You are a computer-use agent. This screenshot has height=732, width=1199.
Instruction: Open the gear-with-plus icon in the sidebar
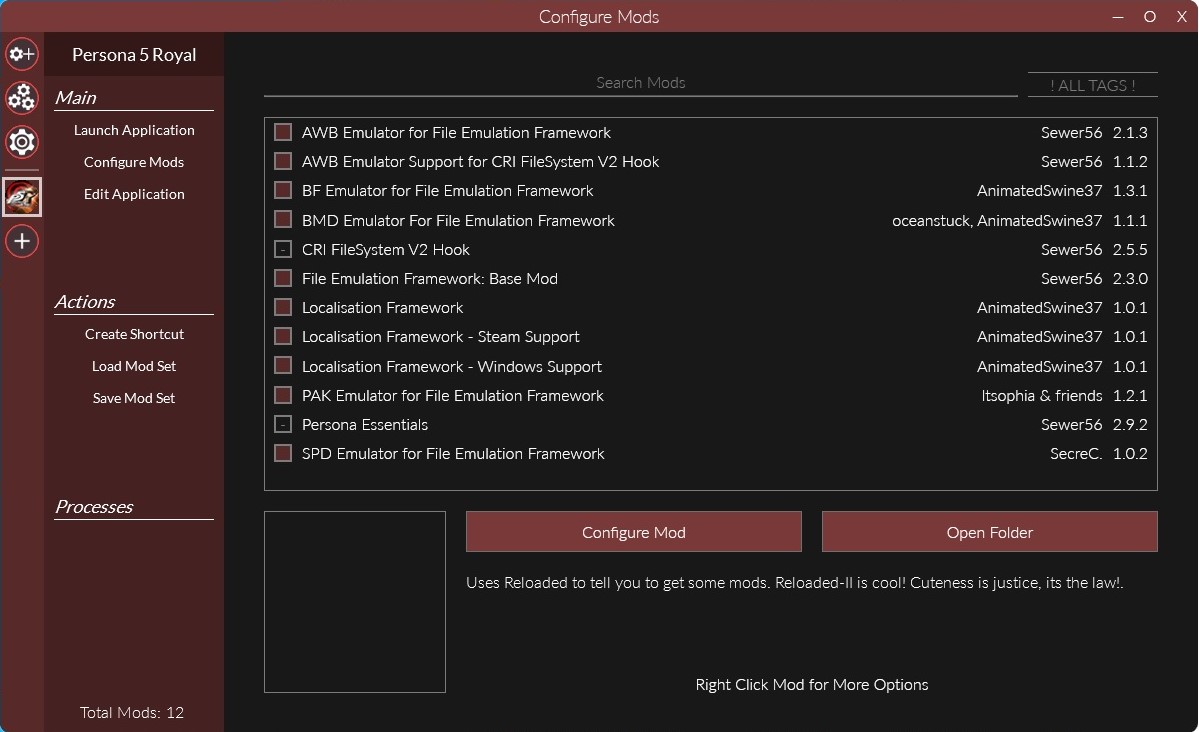tap(21, 54)
